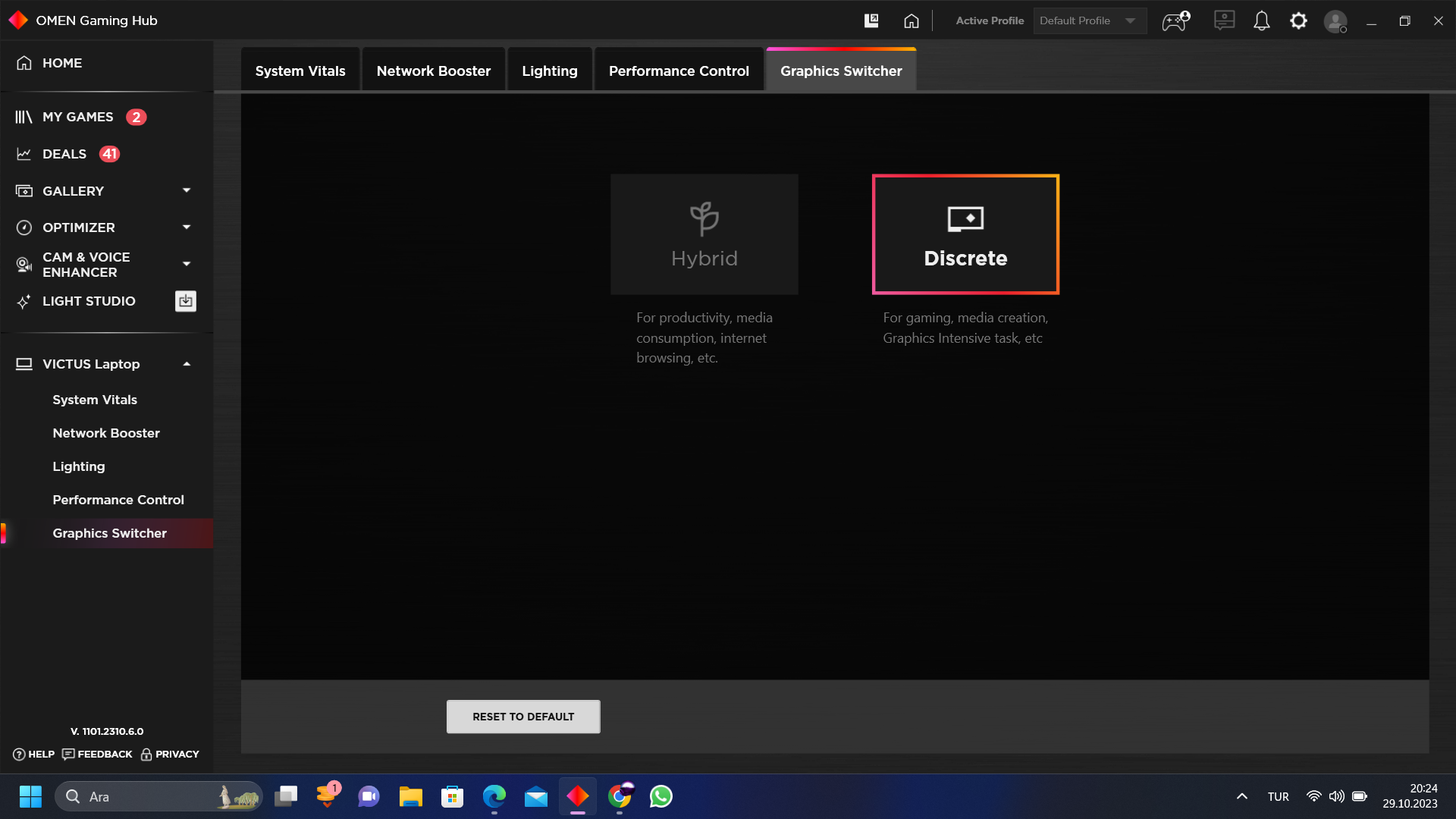Expand the Optimizer section arrow
The image size is (1456, 819).
point(187,227)
